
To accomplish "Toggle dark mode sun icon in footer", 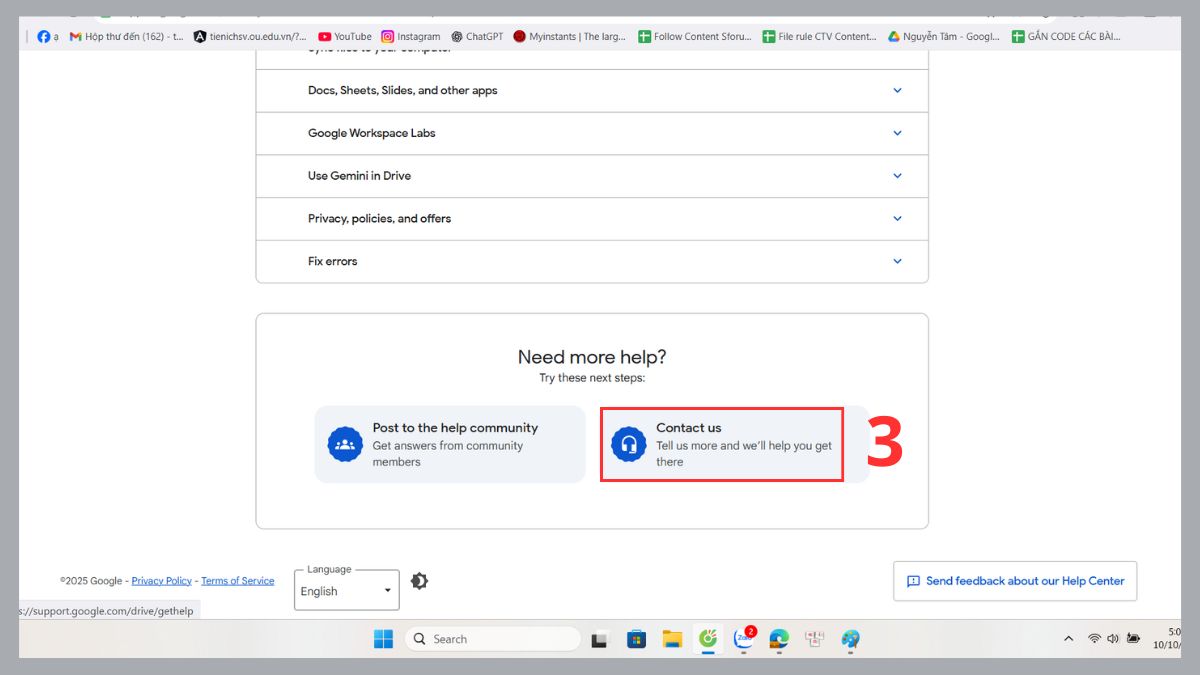I will pyautogui.click(x=419, y=581).
